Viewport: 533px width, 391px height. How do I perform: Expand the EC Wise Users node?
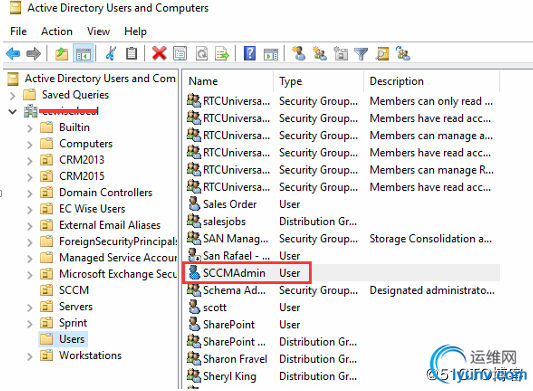[30, 210]
